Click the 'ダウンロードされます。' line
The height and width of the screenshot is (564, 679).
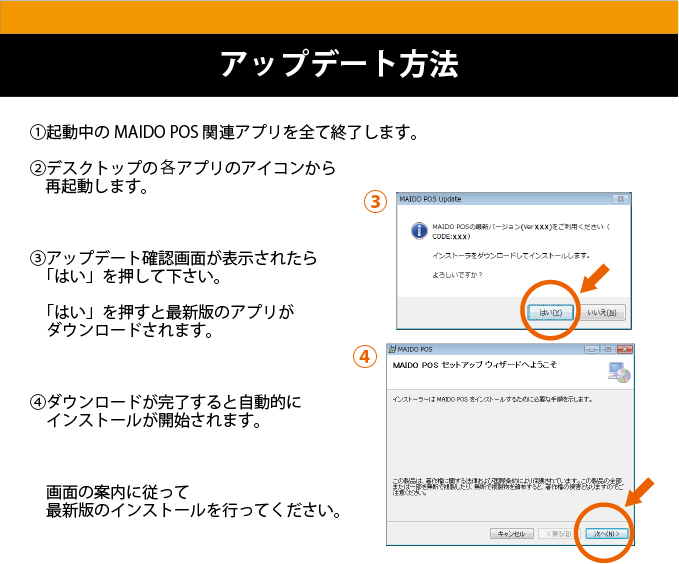click(129, 330)
